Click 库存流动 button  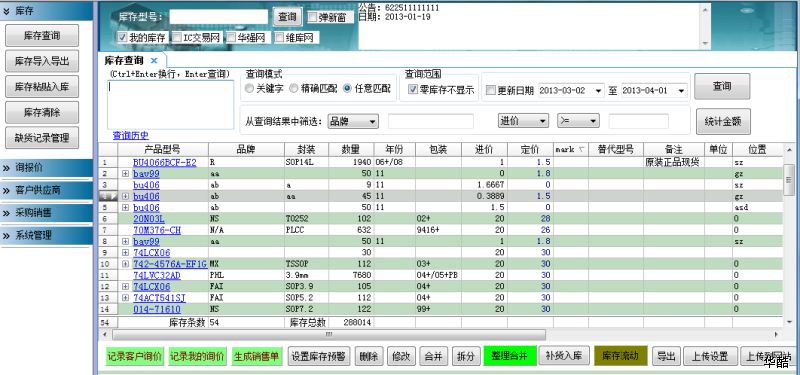click(x=621, y=356)
